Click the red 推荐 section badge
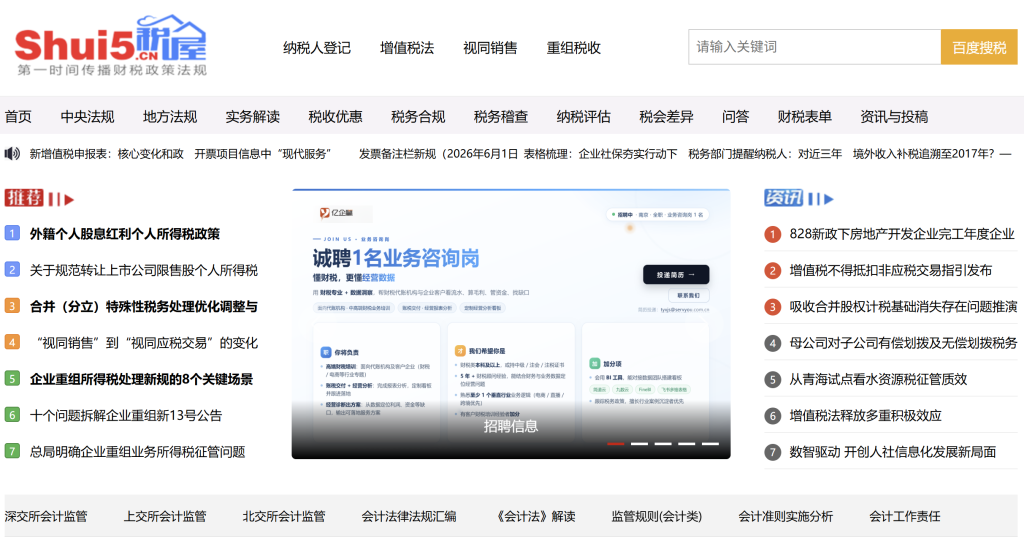The image size is (1024, 544). (x=24, y=198)
